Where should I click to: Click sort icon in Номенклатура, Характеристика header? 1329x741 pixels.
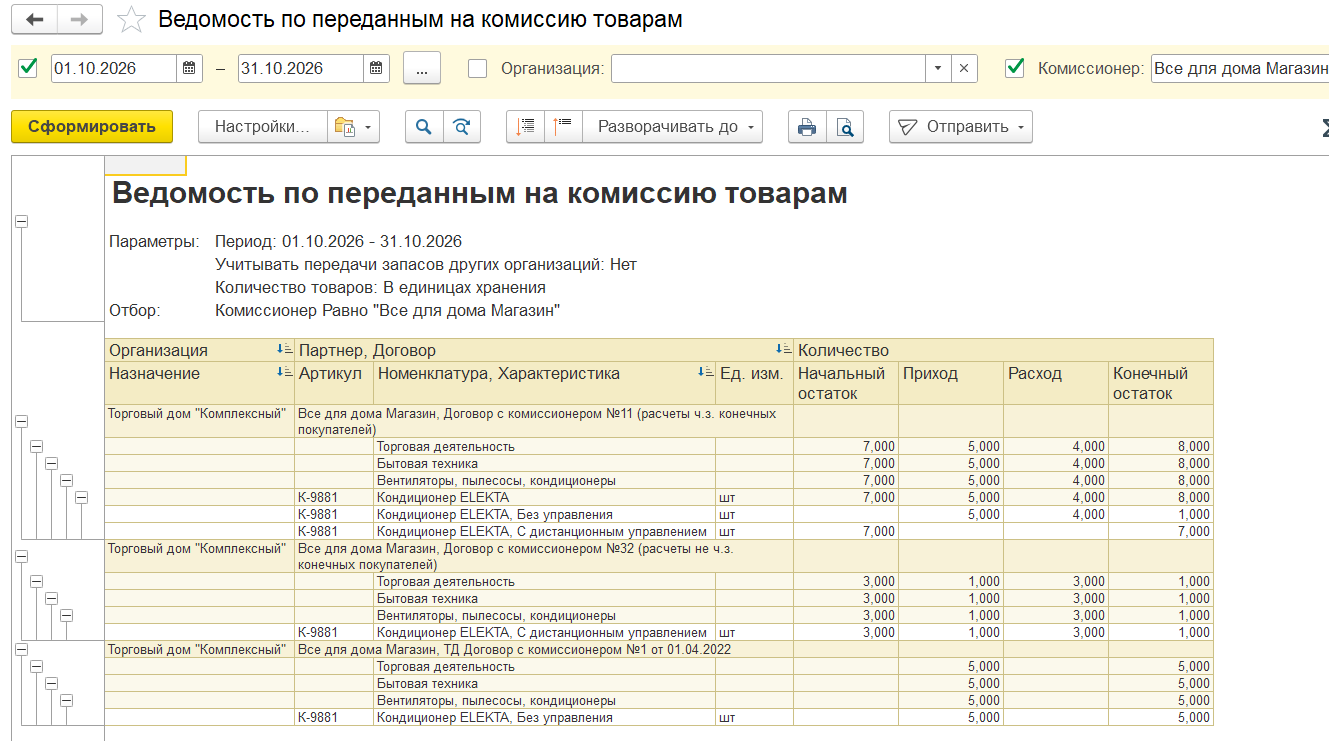click(x=705, y=373)
